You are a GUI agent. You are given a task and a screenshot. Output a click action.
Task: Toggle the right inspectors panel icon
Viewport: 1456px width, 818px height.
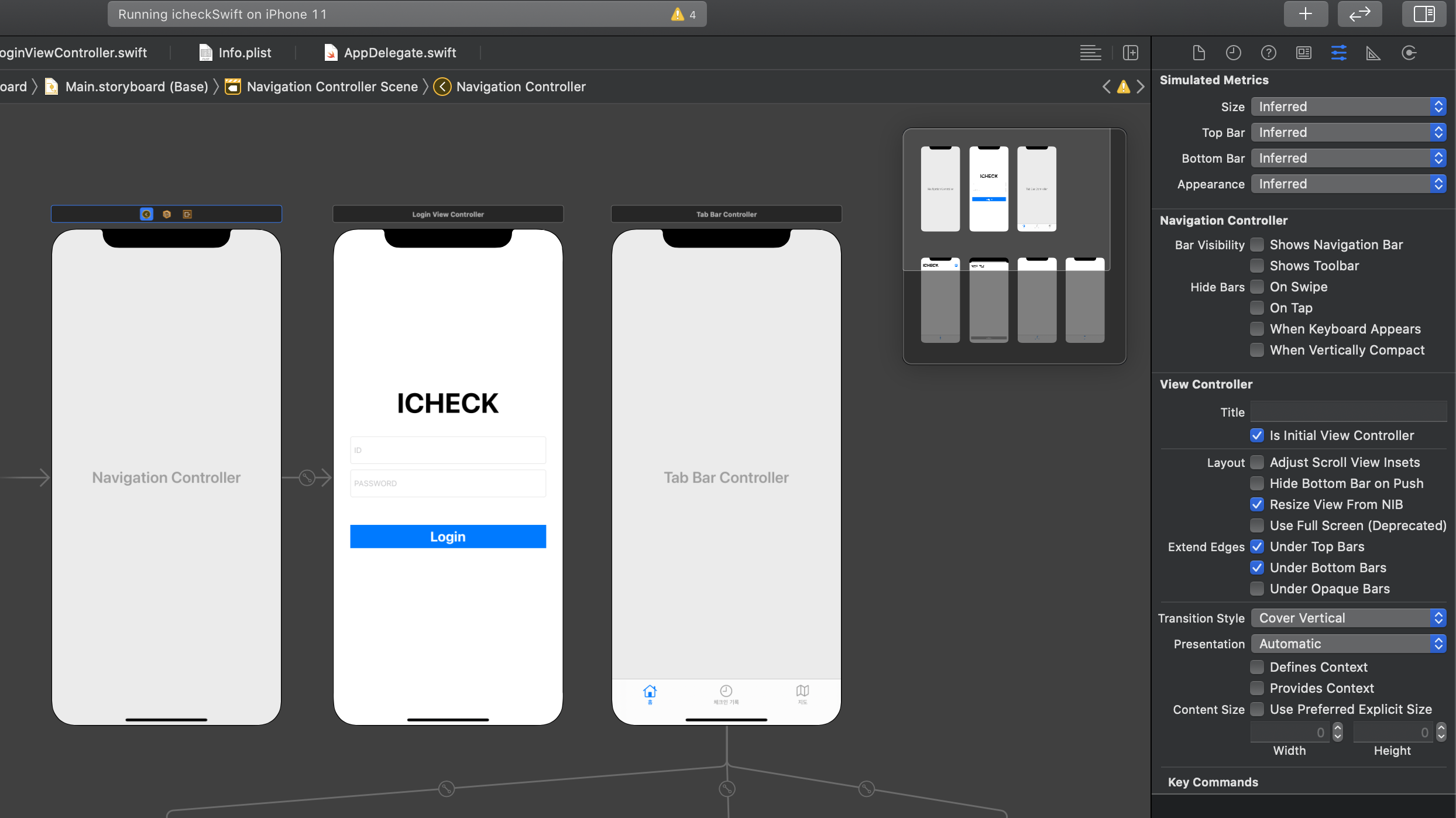[x=1423, y=14]
